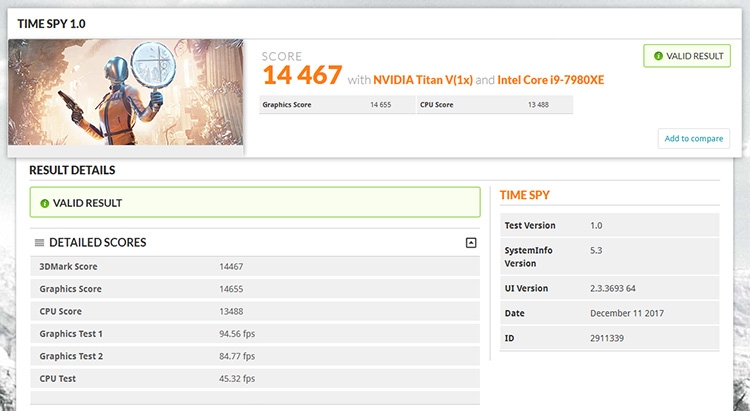
Task: Select the value 45.32 fps
Action: (x=237, y=378)
